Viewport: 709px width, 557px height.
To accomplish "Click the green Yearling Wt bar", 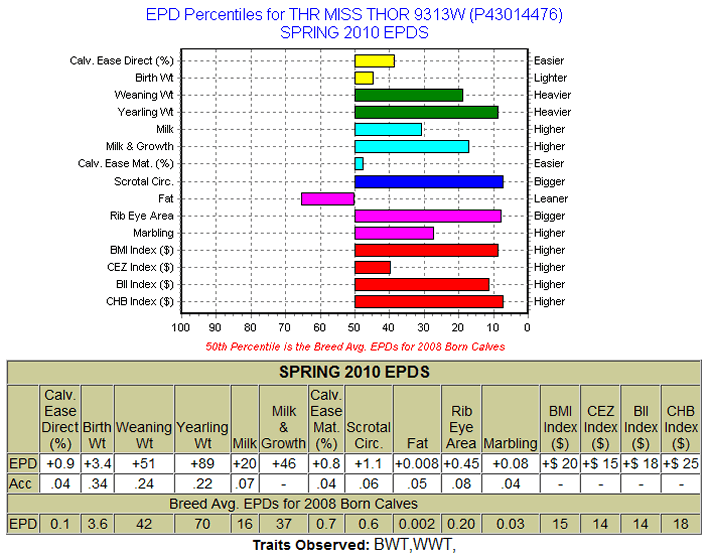I will click(426, 112).
